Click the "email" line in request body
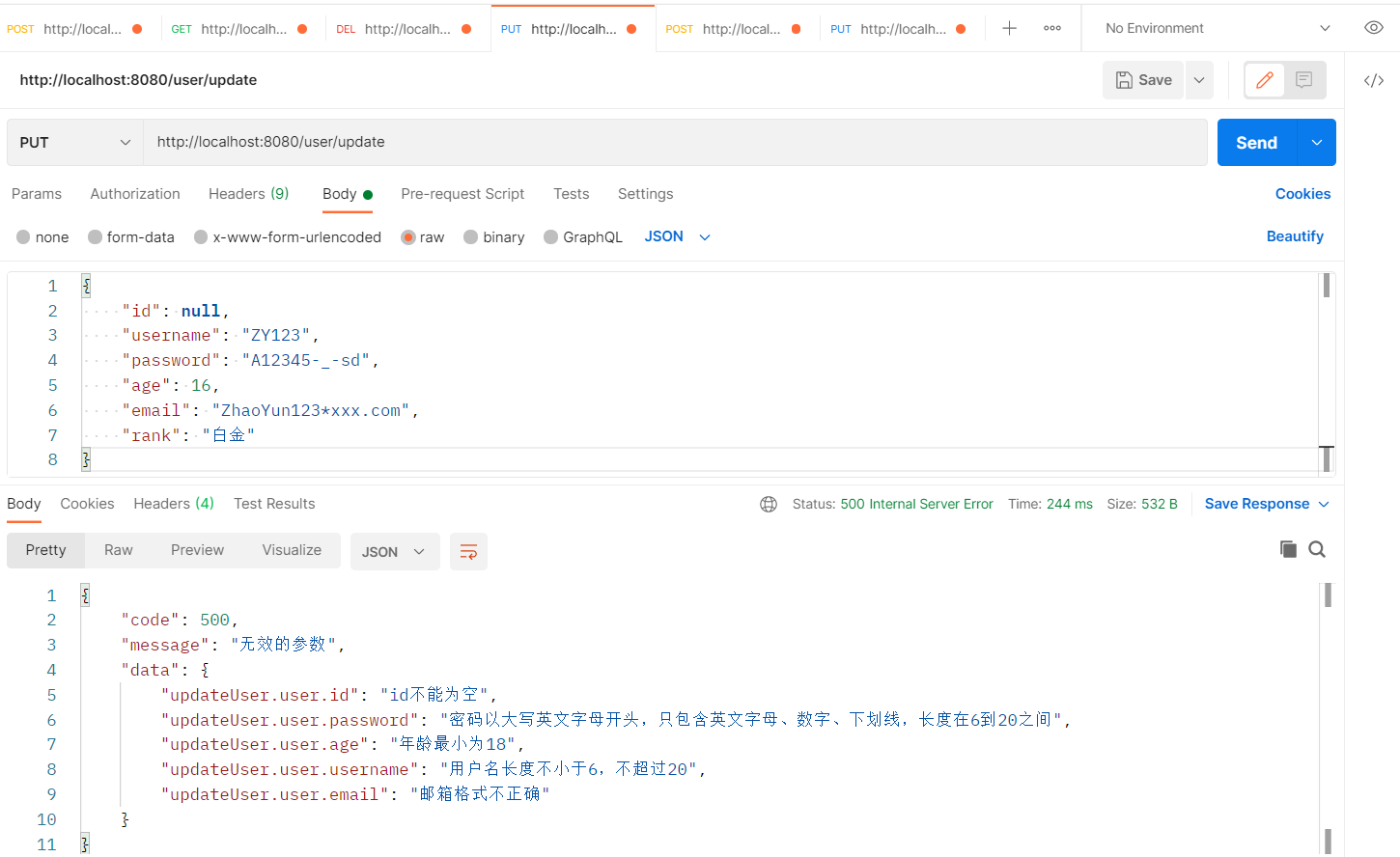The height and width of the screenshot is (857, 1400). [270, 411]
